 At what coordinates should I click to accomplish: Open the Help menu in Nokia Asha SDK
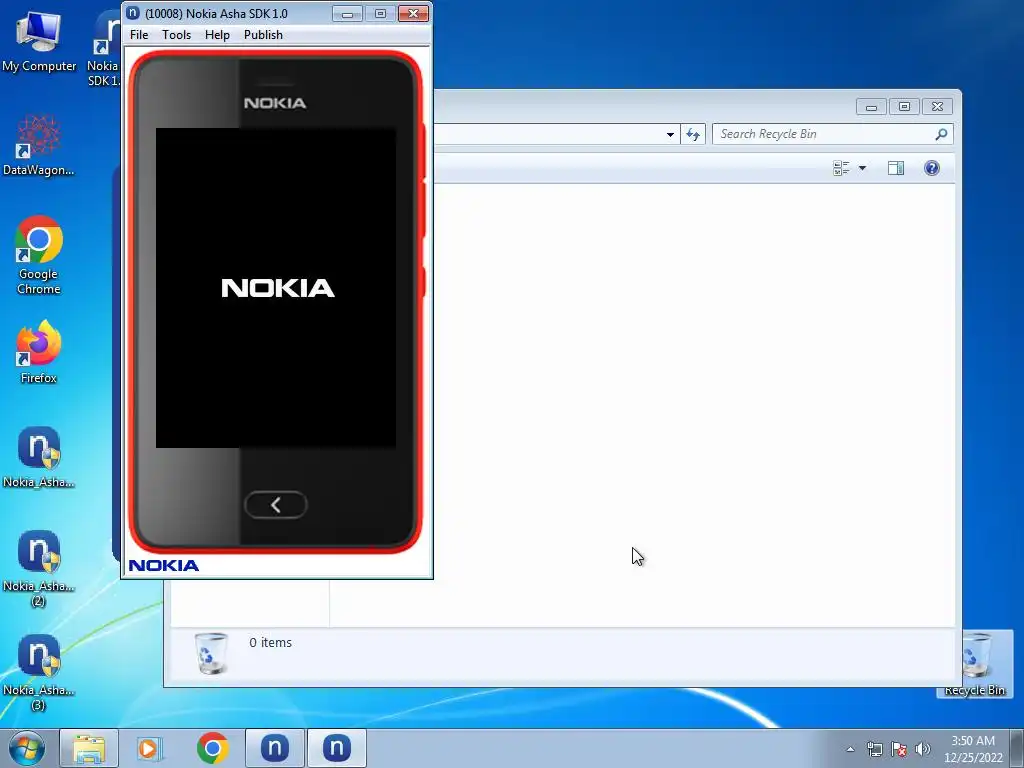pos(217,35)
